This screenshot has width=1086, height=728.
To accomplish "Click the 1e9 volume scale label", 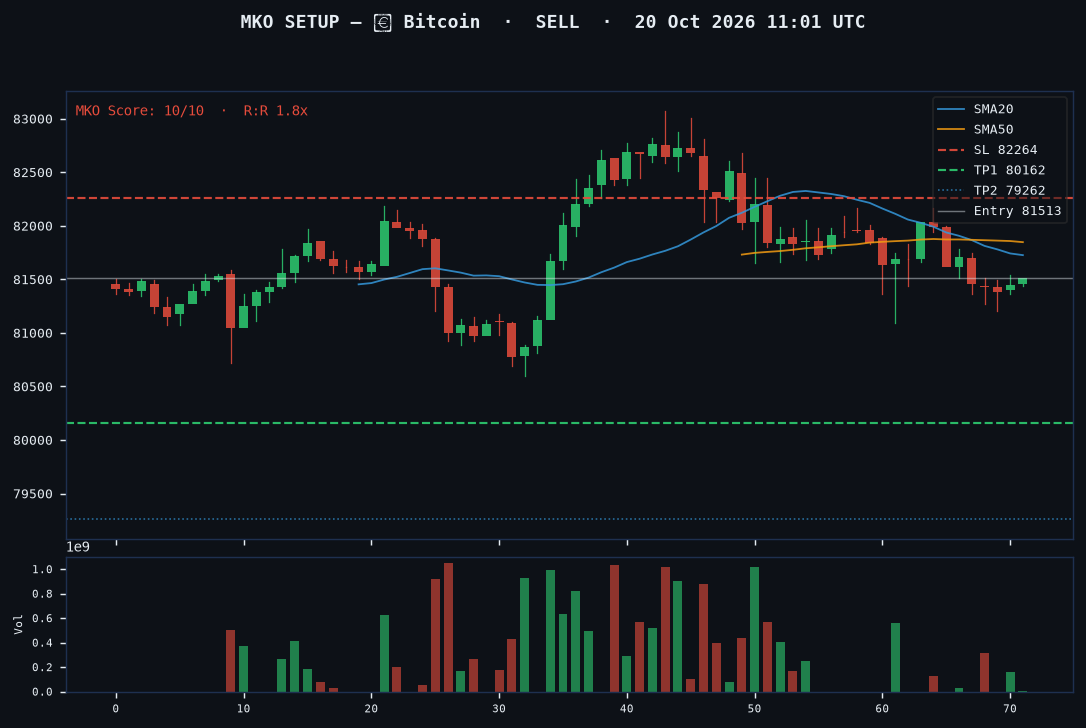I will (x=78, y=547).
